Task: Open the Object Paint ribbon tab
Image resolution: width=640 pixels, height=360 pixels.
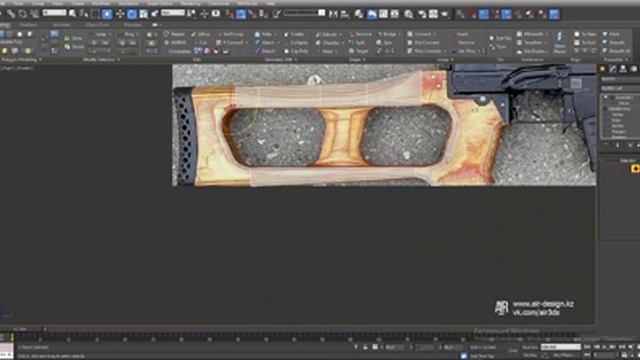Action: point(97,25)
